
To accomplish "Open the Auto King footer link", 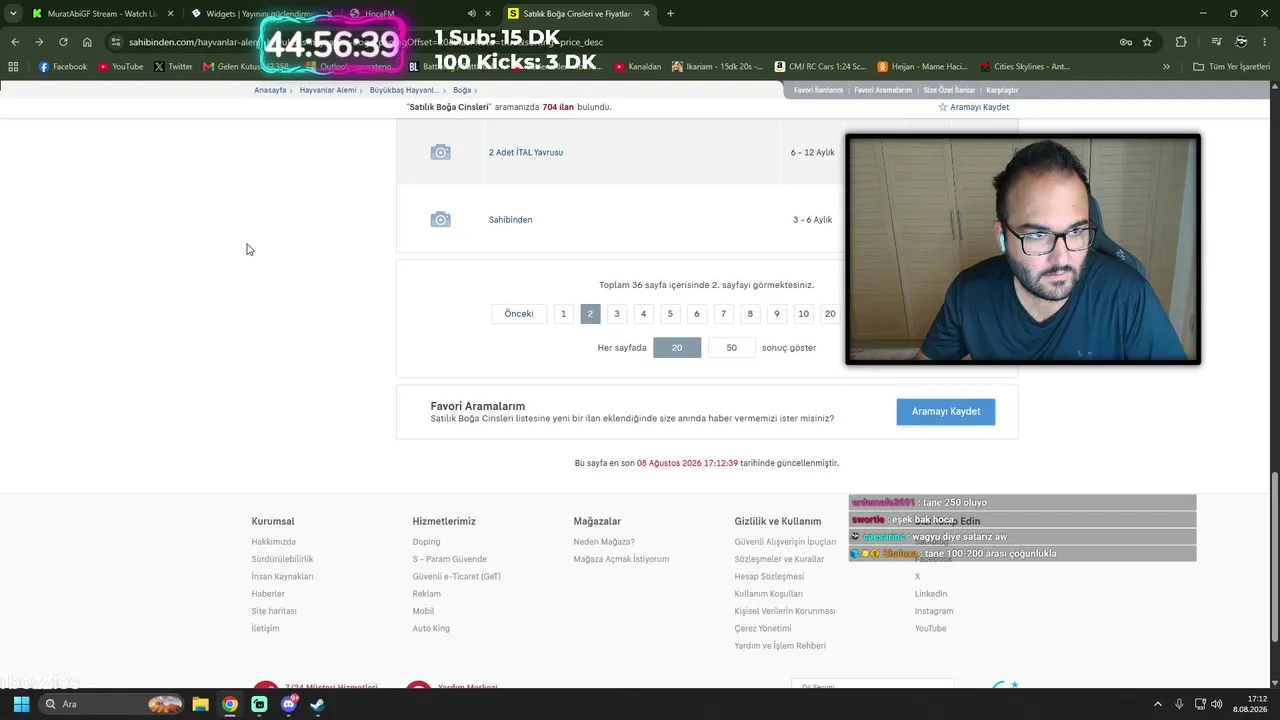I will click(431, 629).
